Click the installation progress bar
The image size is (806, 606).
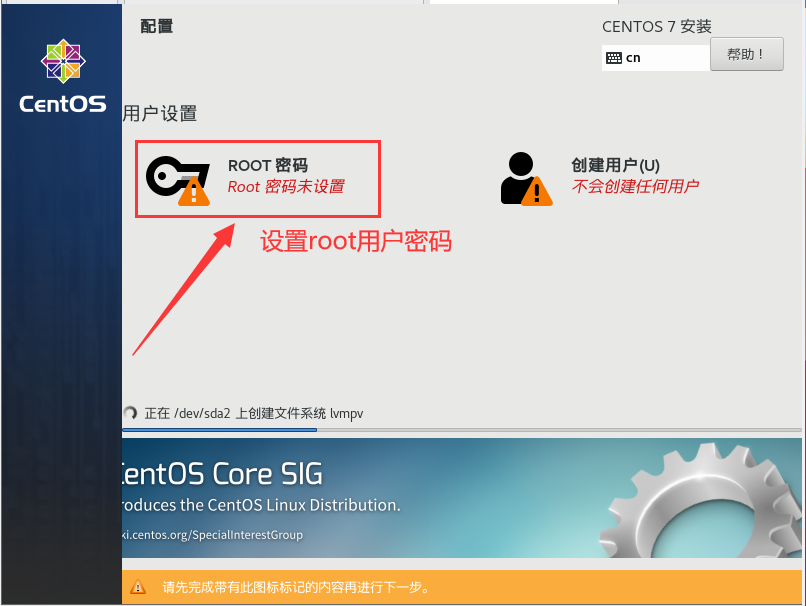[x=300, y=430]
